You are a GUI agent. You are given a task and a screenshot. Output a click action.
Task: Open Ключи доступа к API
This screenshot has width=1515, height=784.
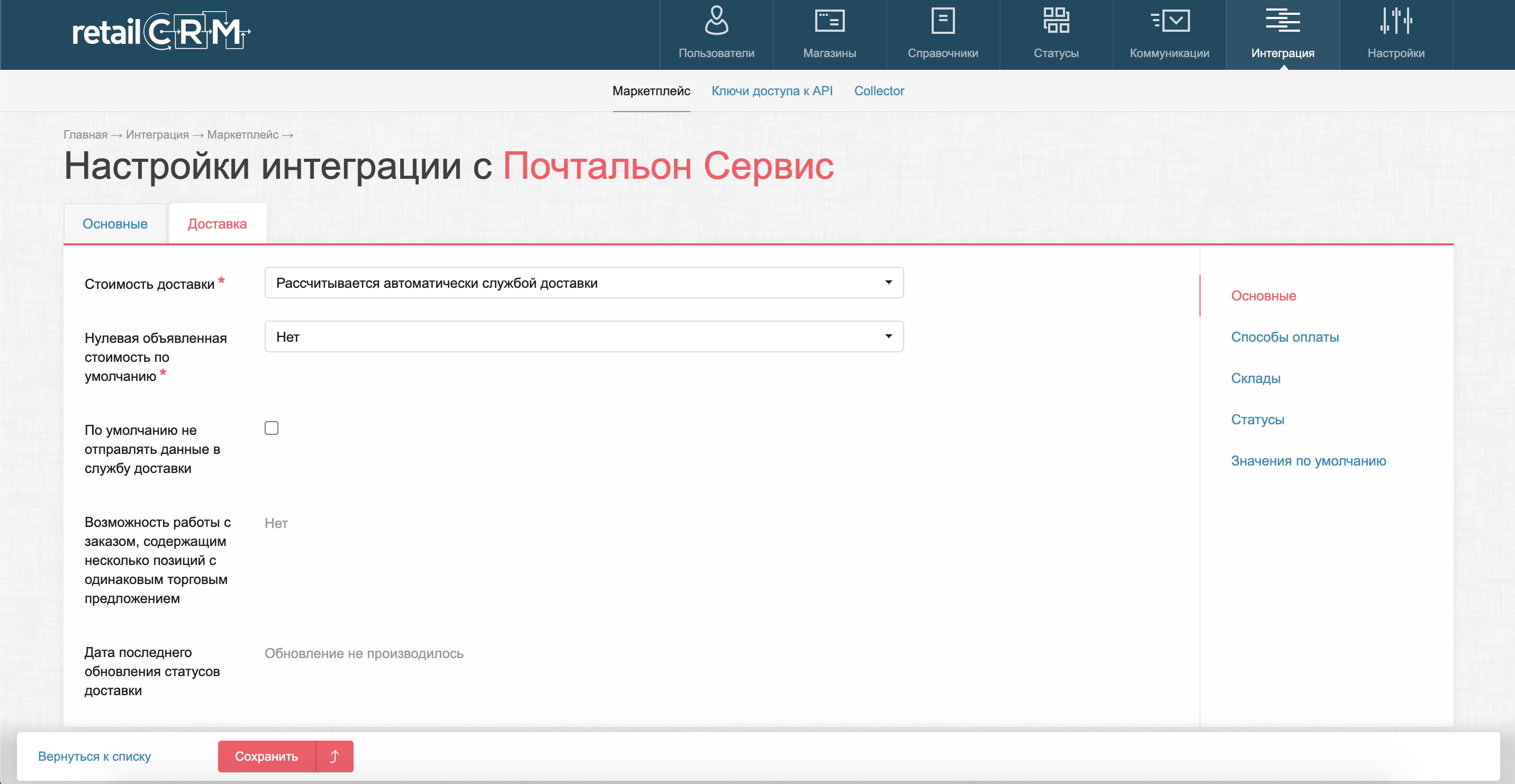click(772, 90)
